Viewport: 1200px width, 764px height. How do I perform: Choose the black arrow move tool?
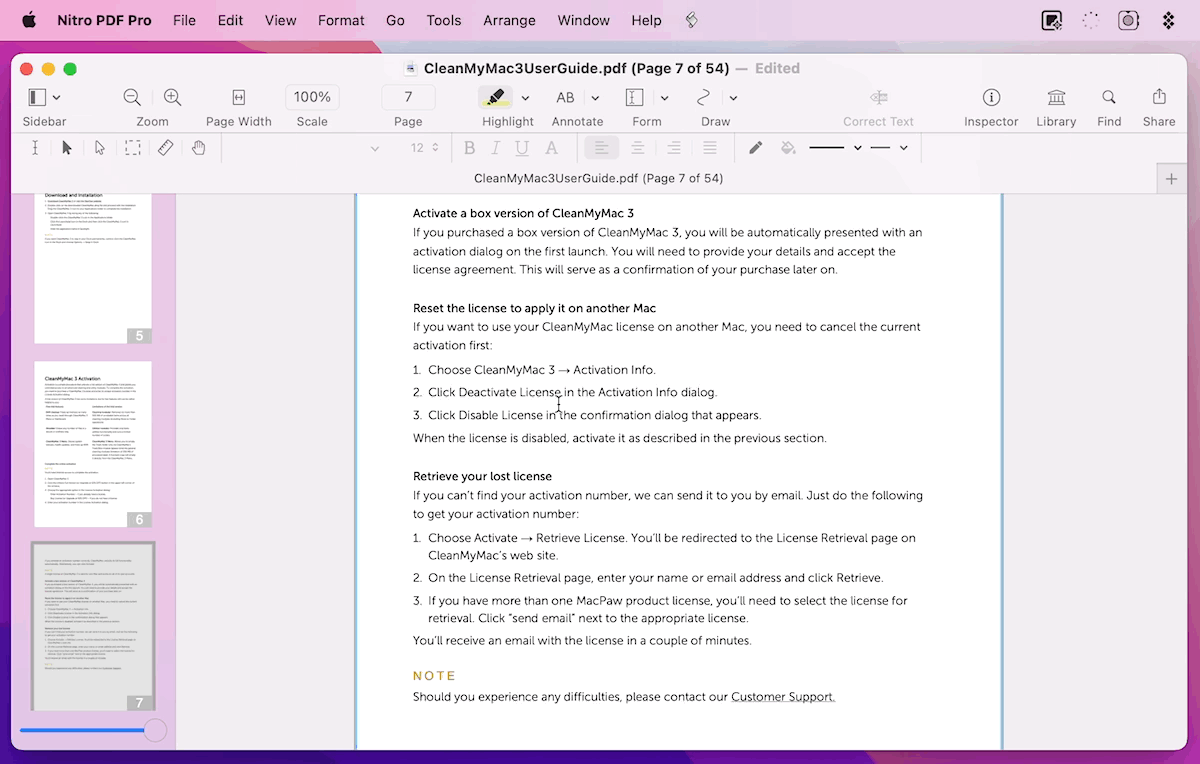(x=67, y=148)
